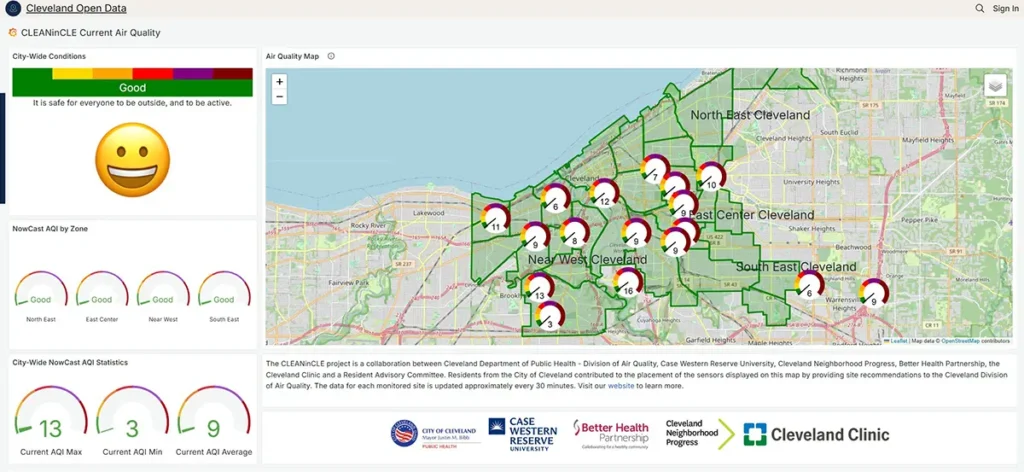The height and width of the screenshot is (472, 1024).
Task: Zoom out on the map
Action: pos(280,97)
